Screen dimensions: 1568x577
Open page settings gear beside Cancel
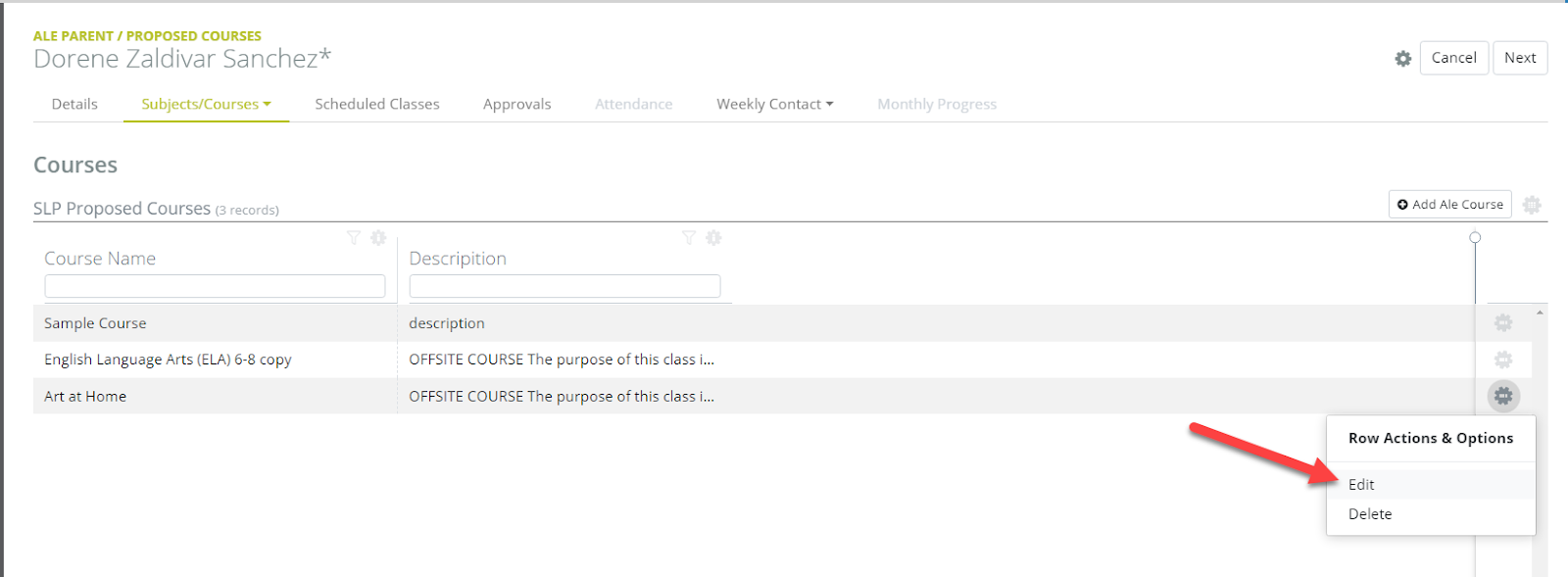pos(1403,59)
